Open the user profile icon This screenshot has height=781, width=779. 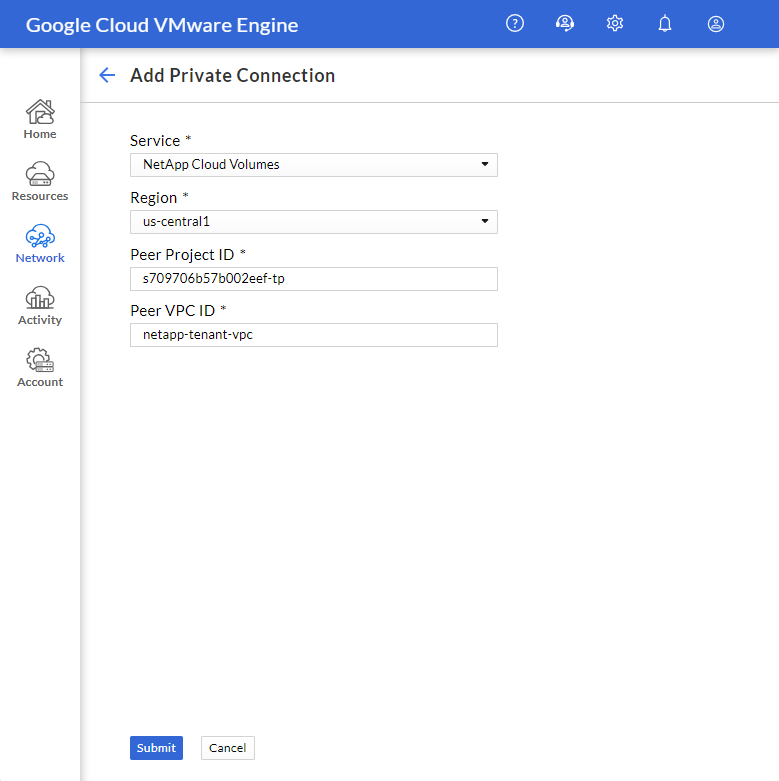715,24
